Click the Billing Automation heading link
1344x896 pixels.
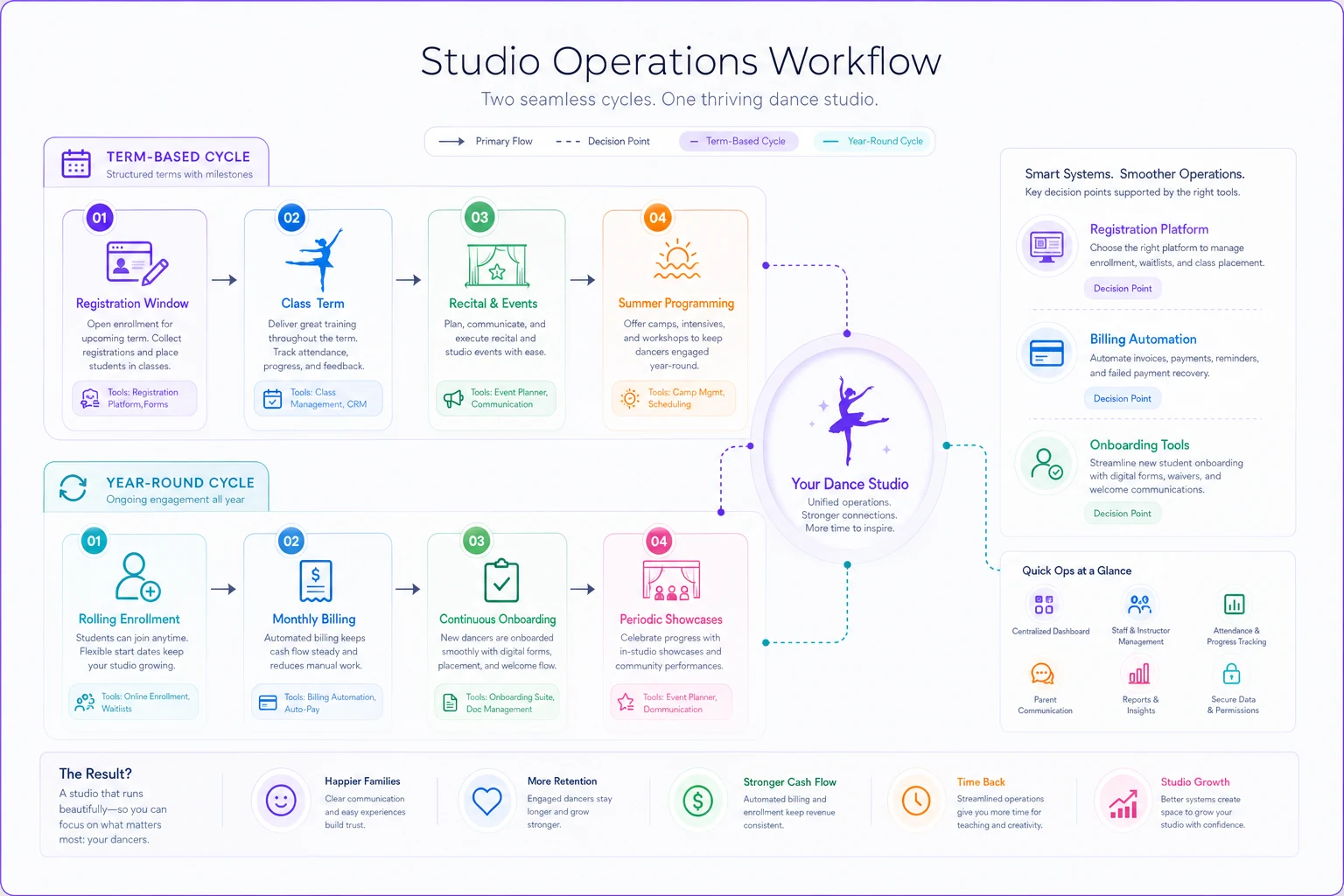[1143, 339]
